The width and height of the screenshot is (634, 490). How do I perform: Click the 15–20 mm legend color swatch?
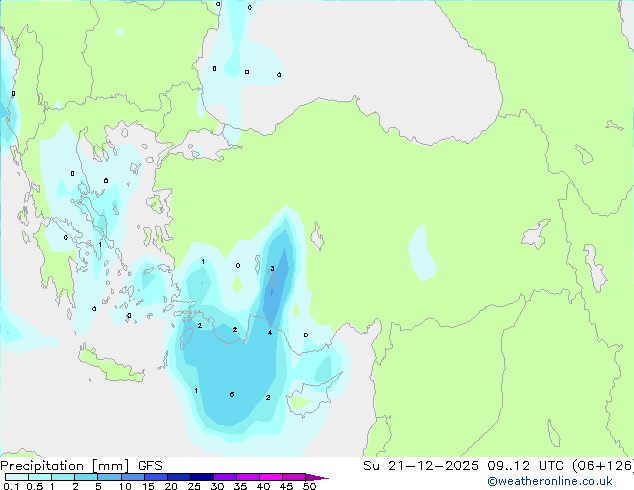tap(155, 477)
